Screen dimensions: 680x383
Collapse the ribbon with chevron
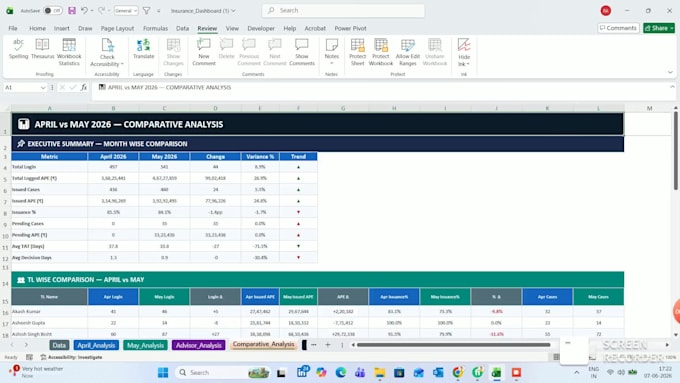[670, 72]
